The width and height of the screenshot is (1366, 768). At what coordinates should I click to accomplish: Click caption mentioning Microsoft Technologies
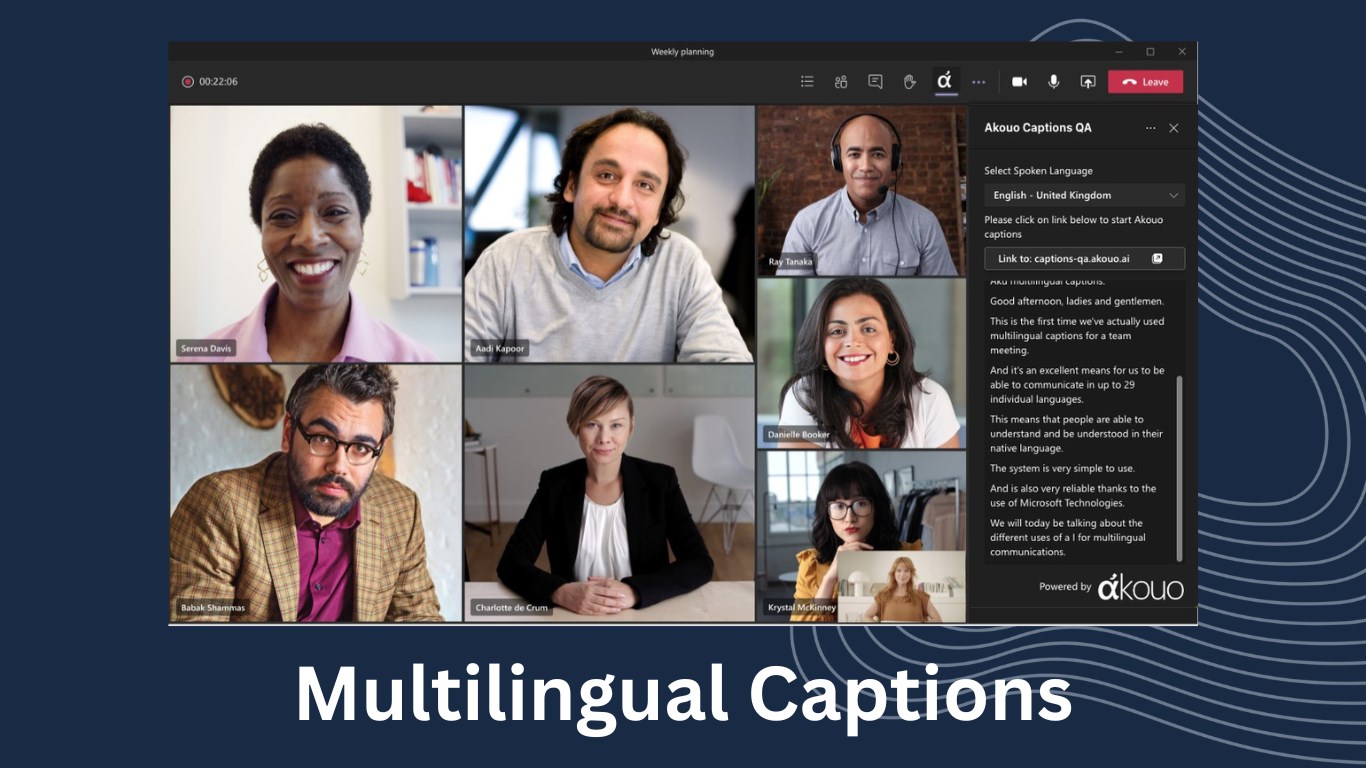(1073, 496)
